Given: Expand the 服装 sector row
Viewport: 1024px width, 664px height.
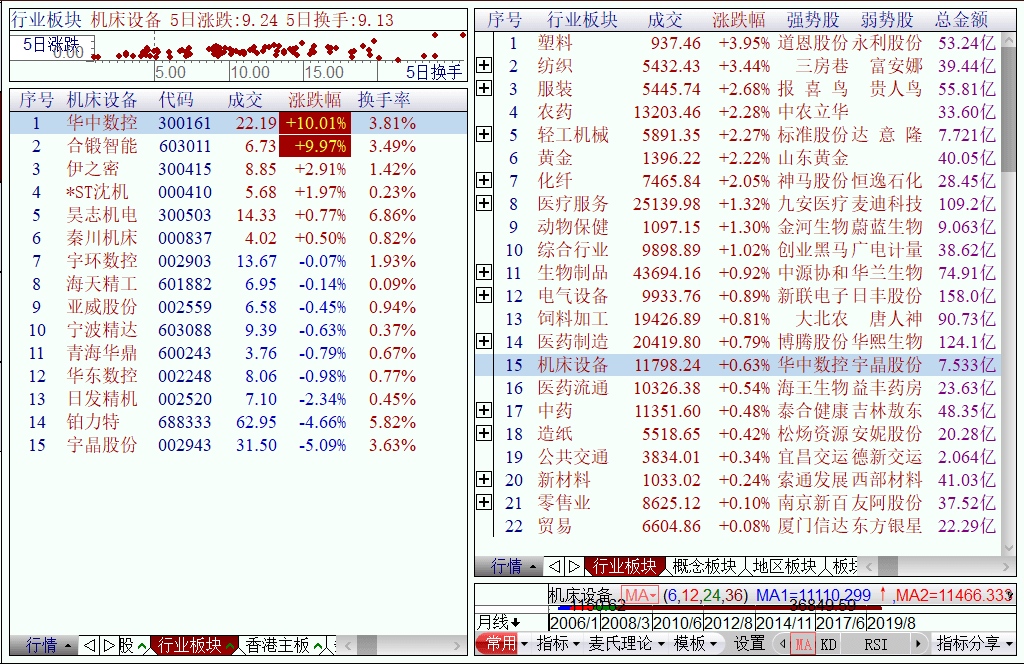Looking at the screenshot, I should 484,88.
